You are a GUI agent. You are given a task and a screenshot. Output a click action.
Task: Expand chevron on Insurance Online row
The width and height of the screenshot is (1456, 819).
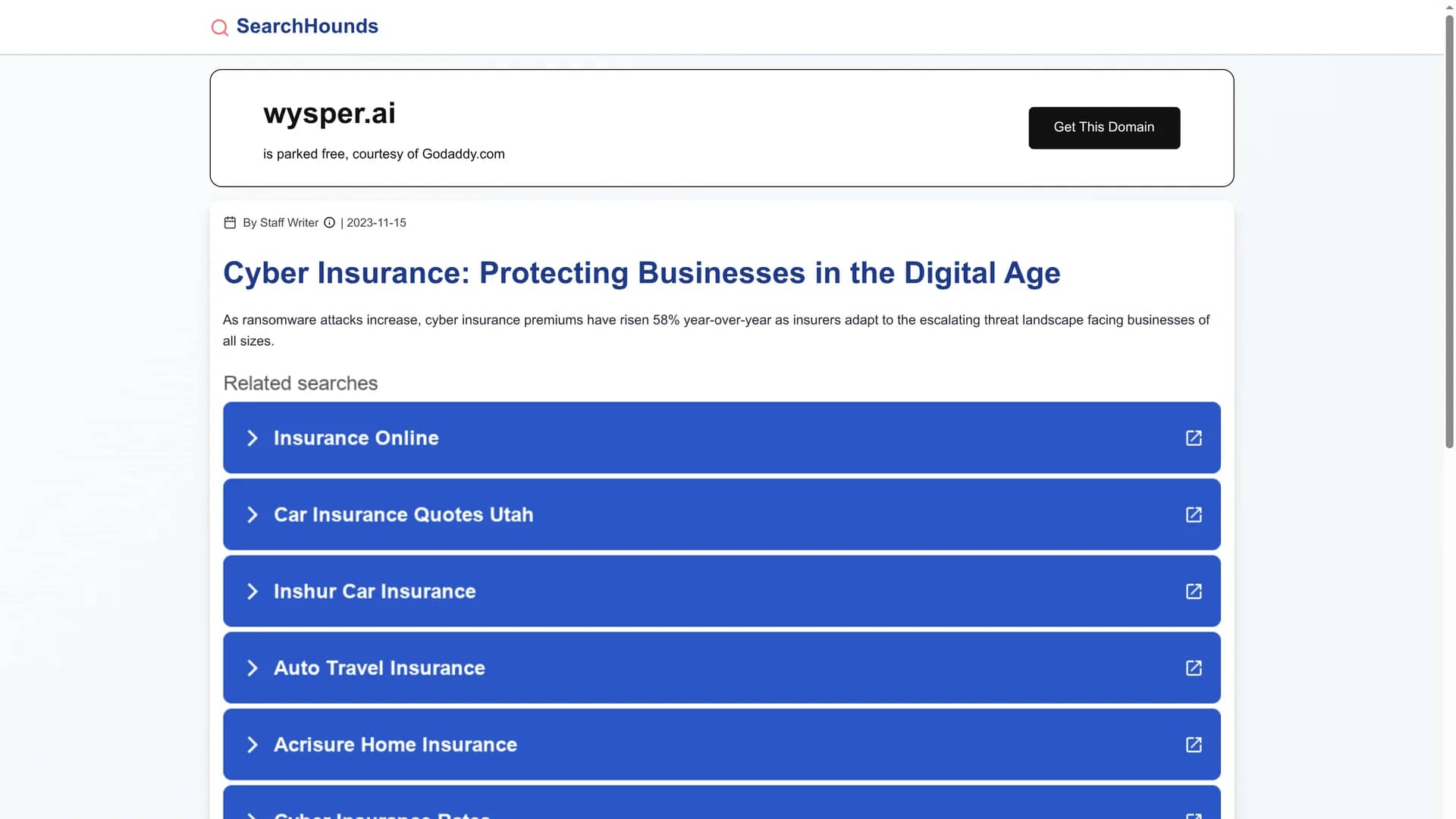pos(253,438)
